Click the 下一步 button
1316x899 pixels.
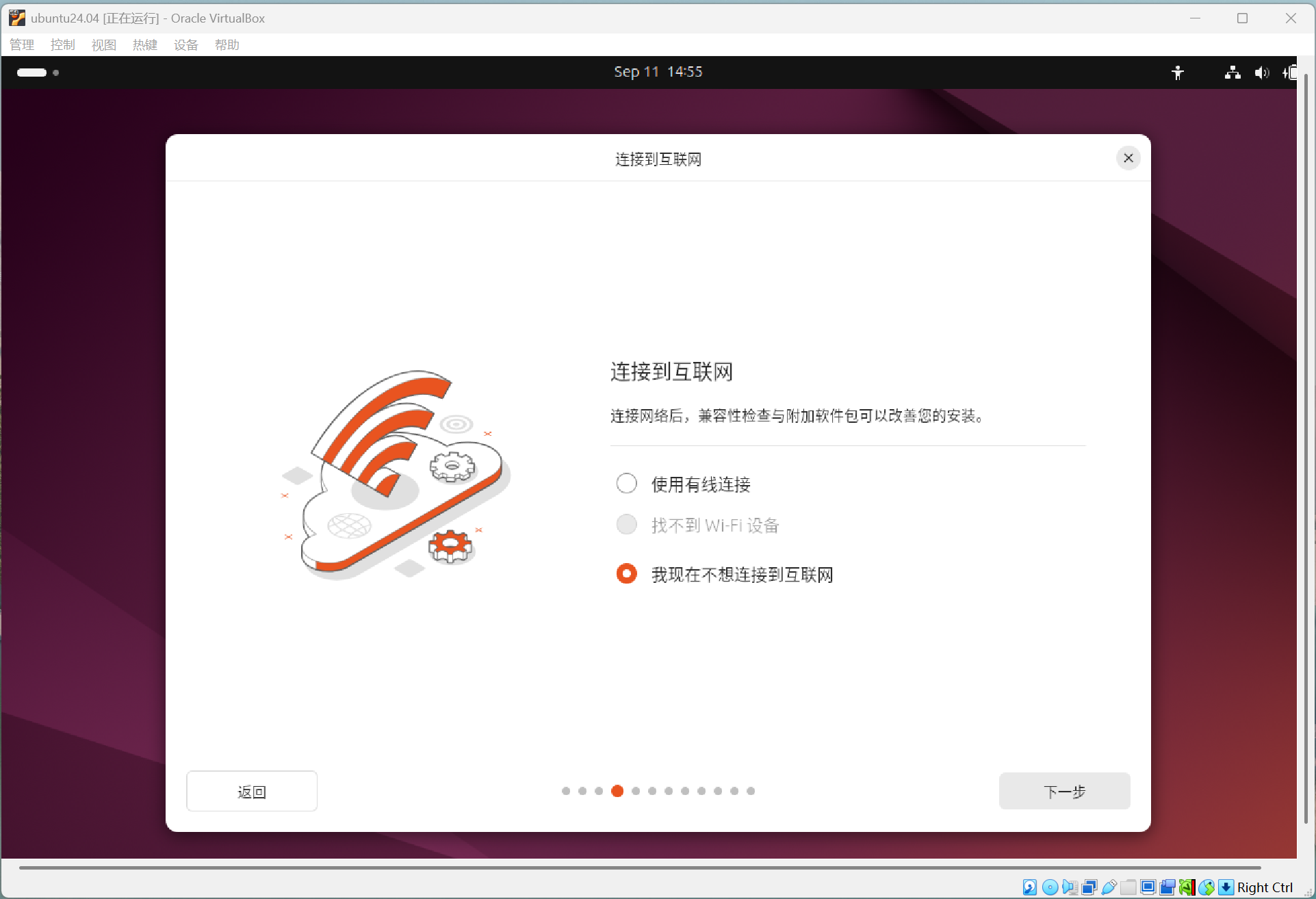[x=1064, y=792]
